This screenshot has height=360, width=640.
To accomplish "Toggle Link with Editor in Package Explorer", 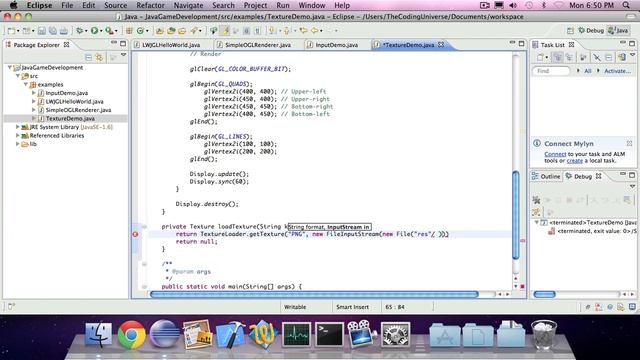I will (99, 57).
